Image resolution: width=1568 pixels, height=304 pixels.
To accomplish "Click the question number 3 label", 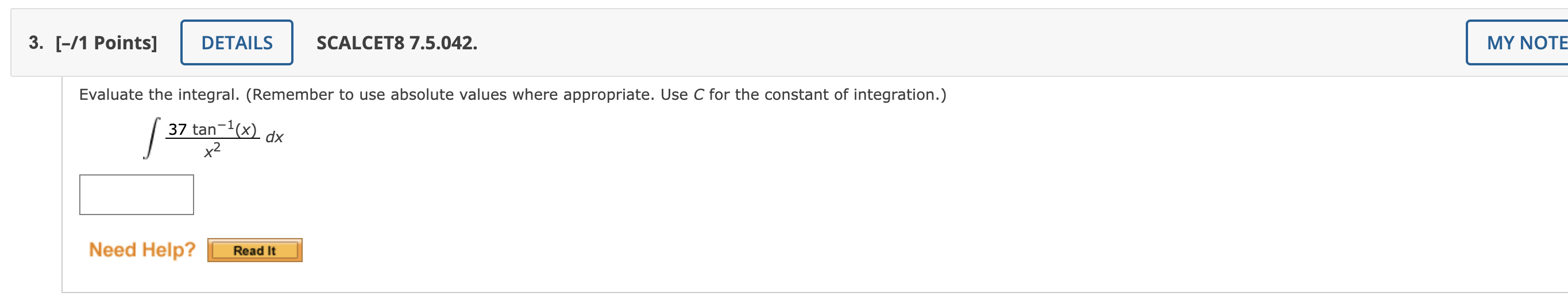I will pos(36,42).
